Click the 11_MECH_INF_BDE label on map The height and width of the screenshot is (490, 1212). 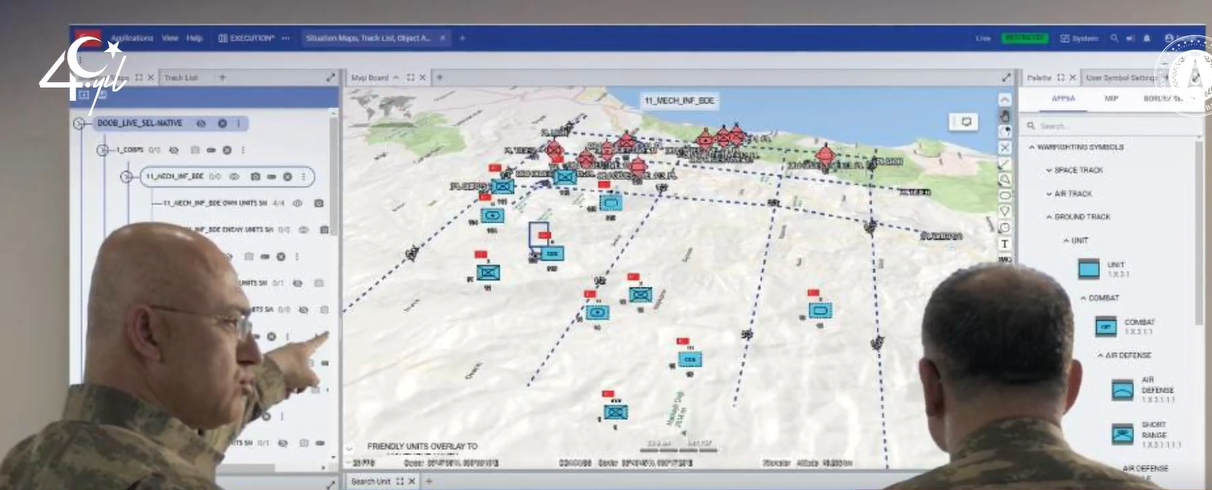[x=680, y=101]
